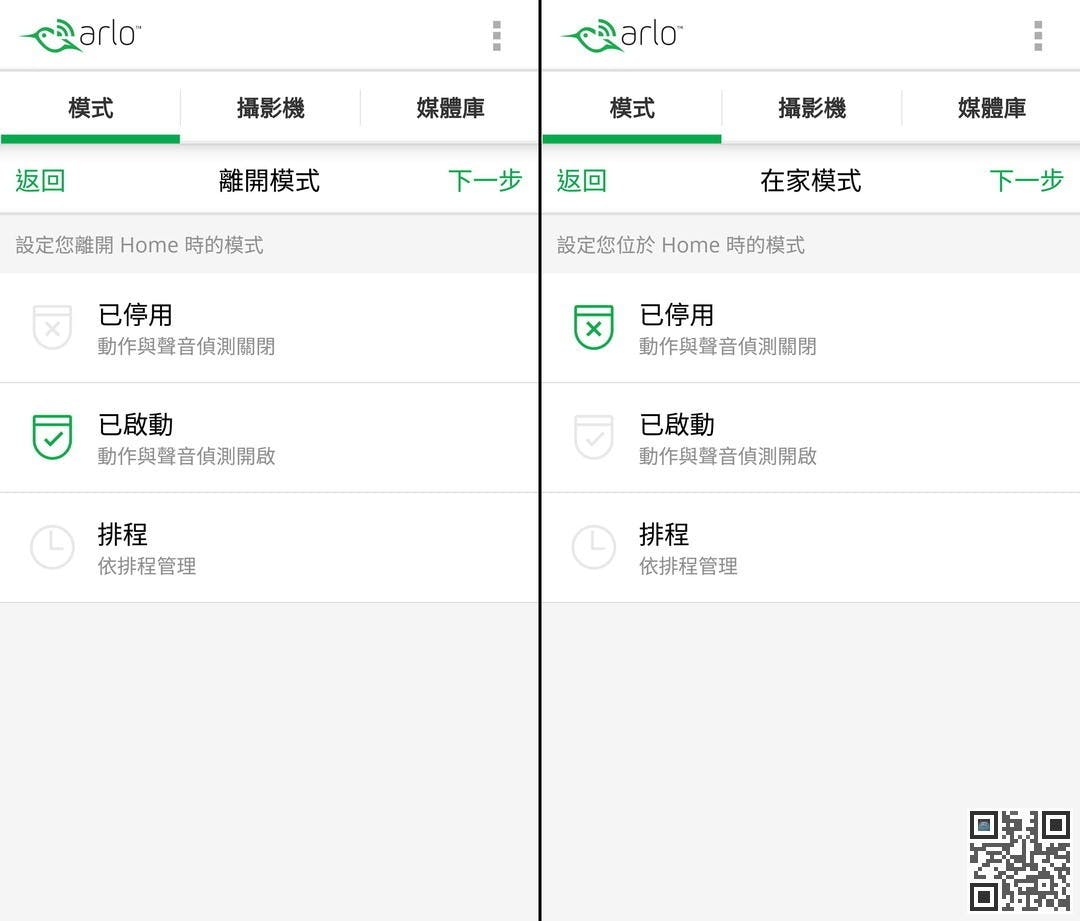Tap 下一步 in 離開模式 screen
The height and width of the screenshot is (921, 1080).
pos(485,180)
